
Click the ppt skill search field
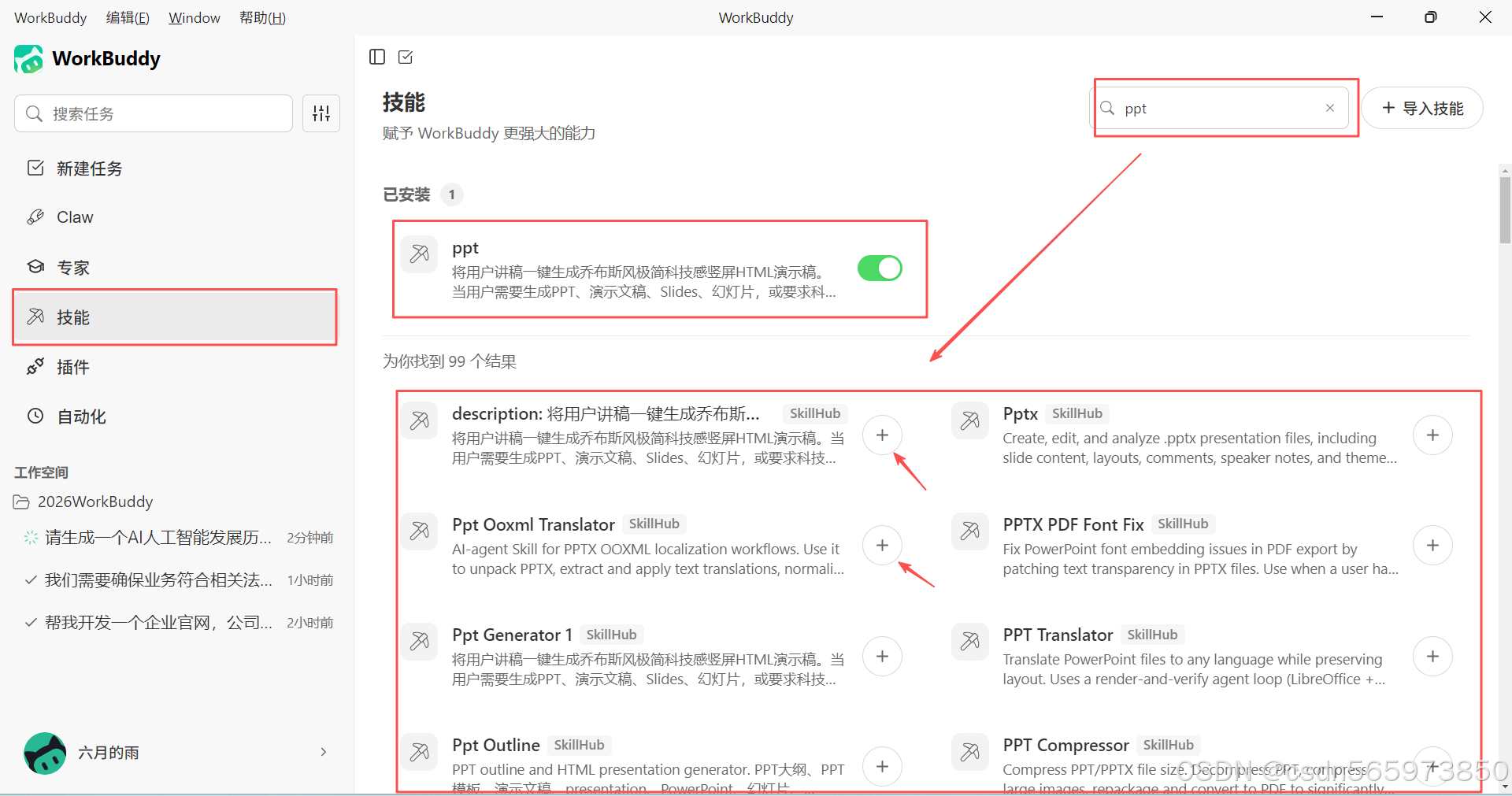(1221, 108)
